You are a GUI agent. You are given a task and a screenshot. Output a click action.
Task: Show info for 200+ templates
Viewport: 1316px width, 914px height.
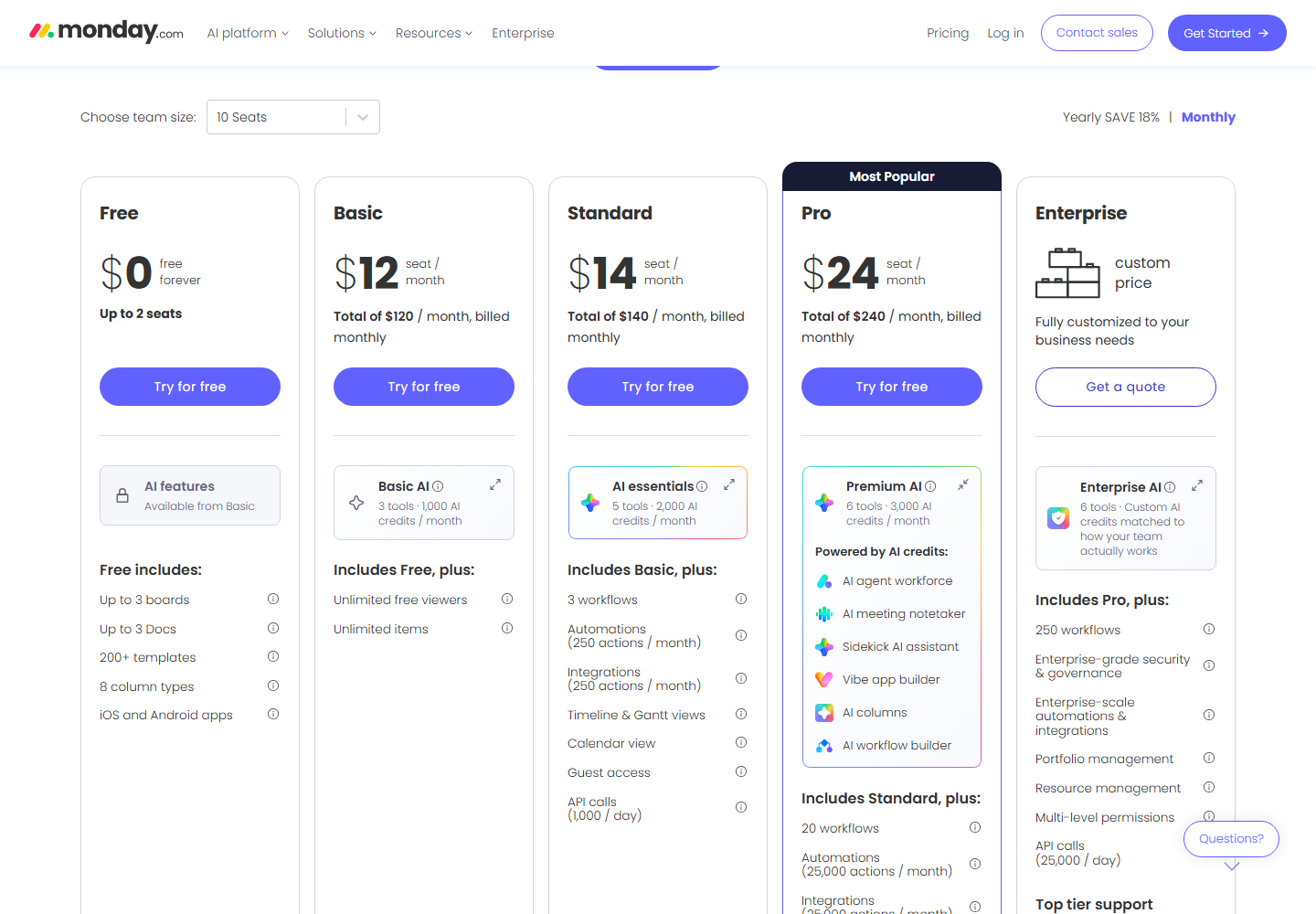[273, 657]
